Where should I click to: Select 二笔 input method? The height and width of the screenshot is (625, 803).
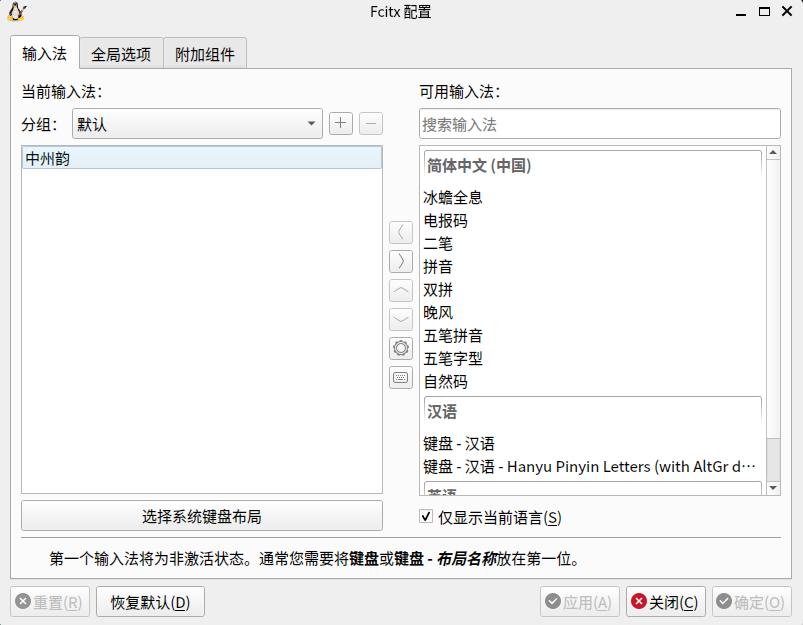pyautogui.click(x=593, y=244)
